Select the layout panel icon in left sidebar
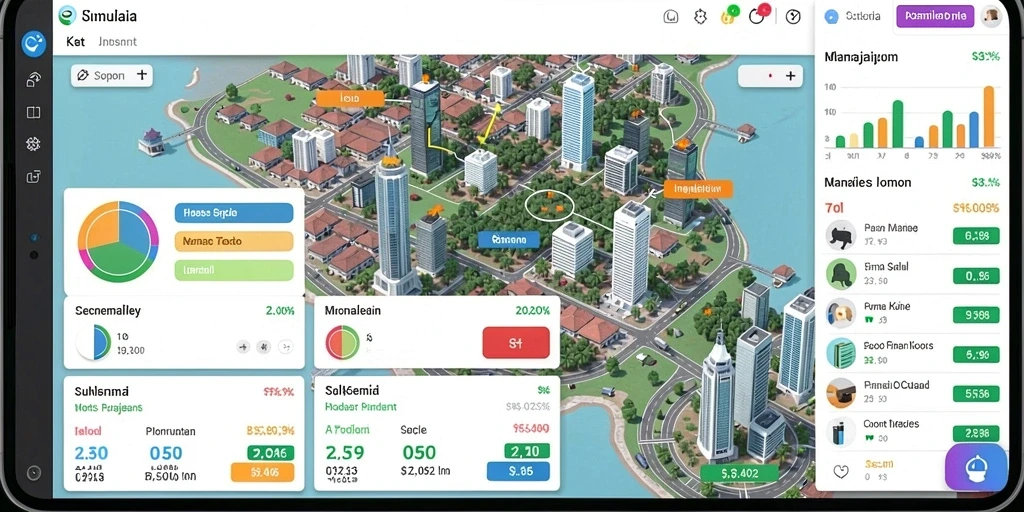Image resolution: width=1024 pixels, height=512 pixels. tap(33, 112)
